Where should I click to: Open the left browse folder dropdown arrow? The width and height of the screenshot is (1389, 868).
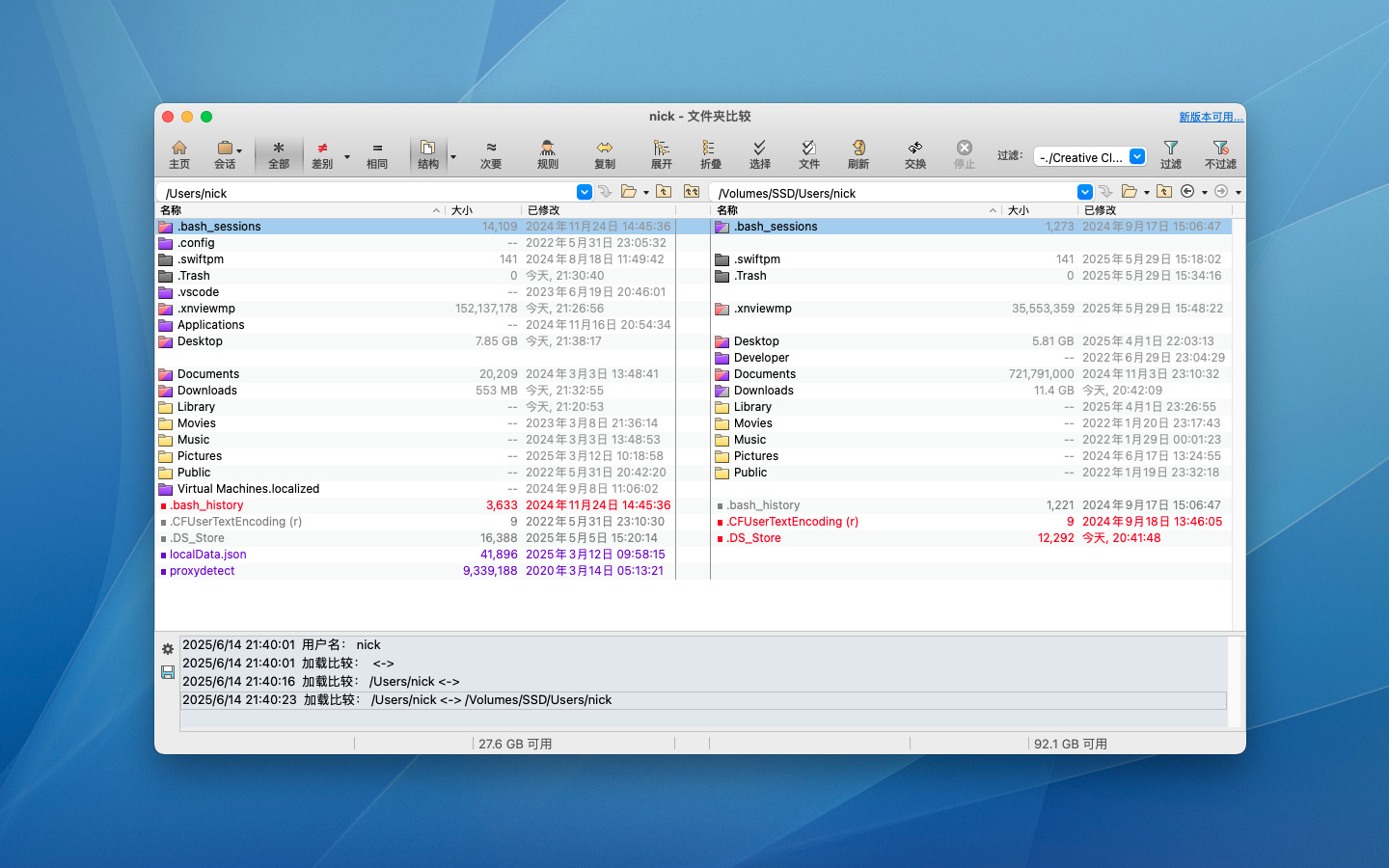646,193
